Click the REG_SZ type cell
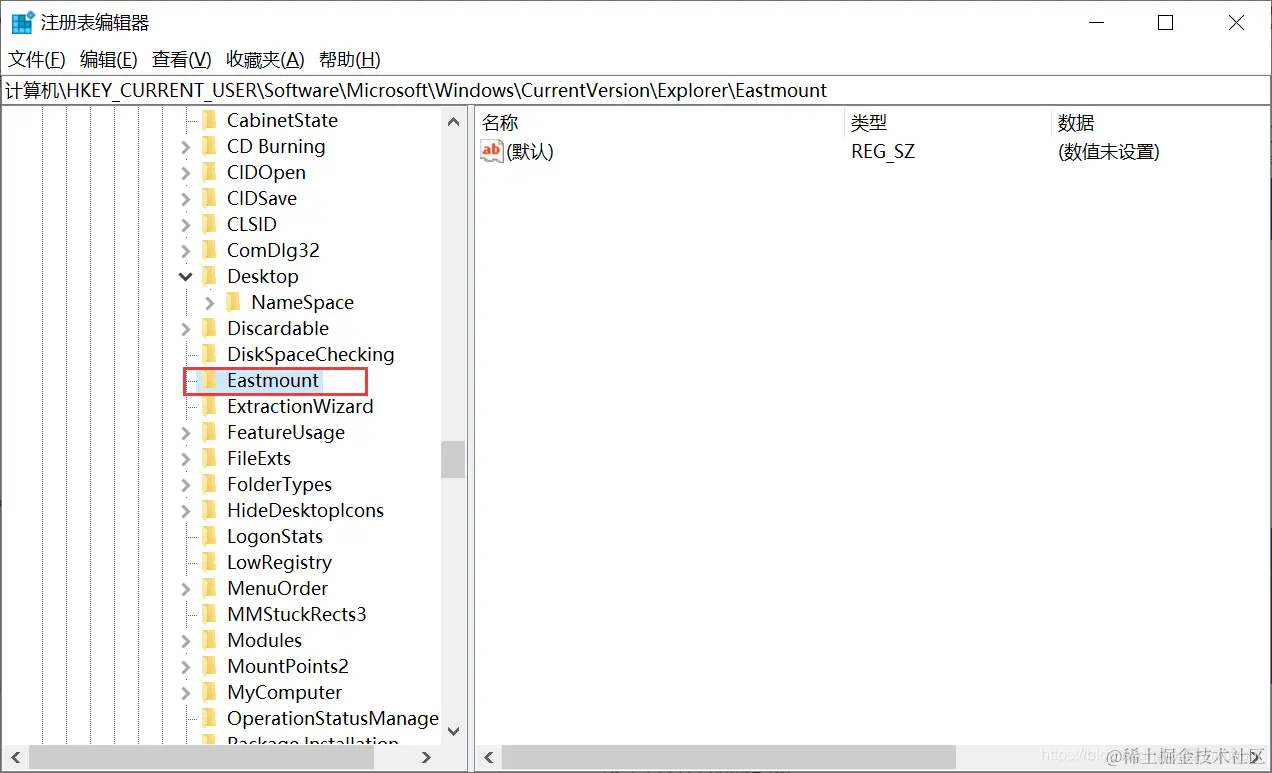1272x773 pixels. click(883, 152)
